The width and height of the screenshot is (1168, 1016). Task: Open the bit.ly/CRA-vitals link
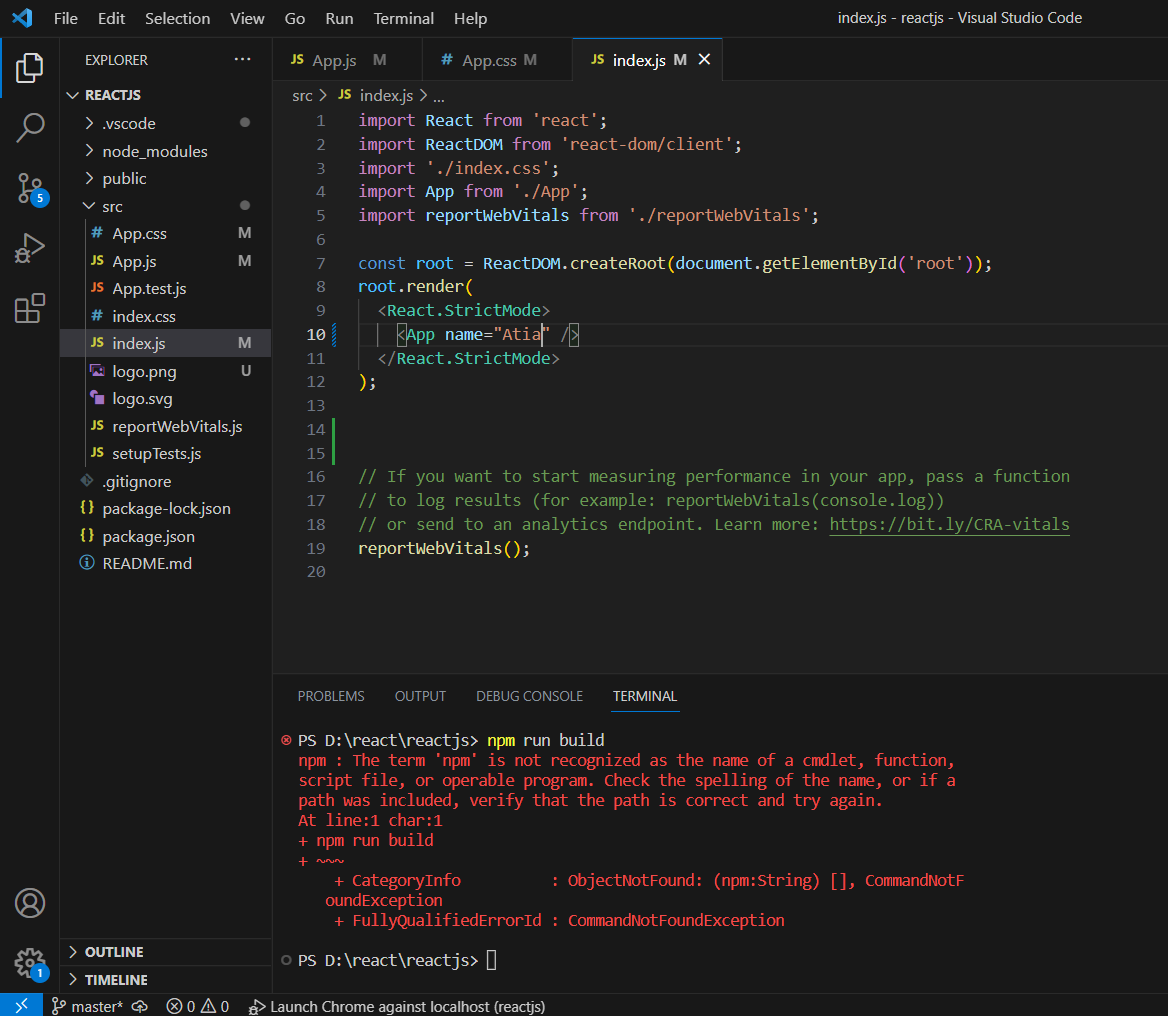[949, 524]
